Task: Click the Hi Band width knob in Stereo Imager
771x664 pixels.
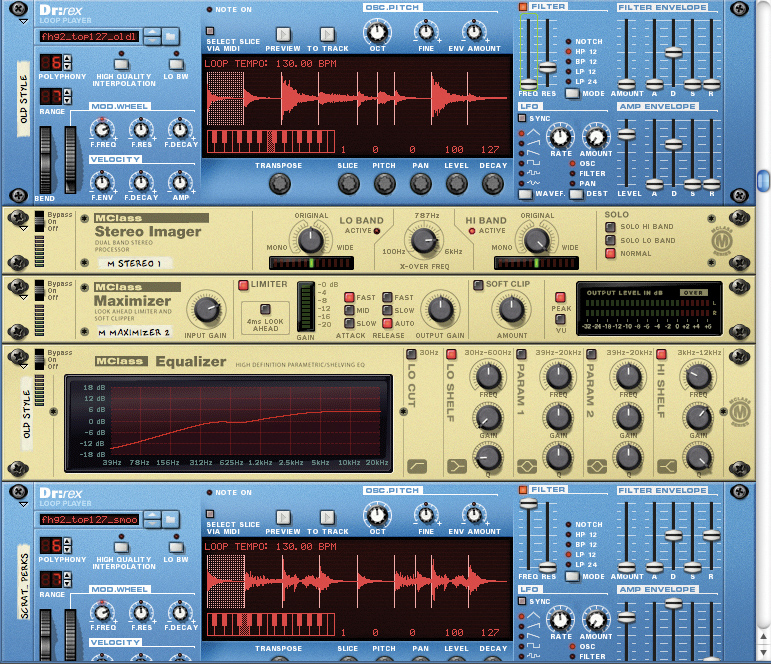Action: click(x=536, y=240)
